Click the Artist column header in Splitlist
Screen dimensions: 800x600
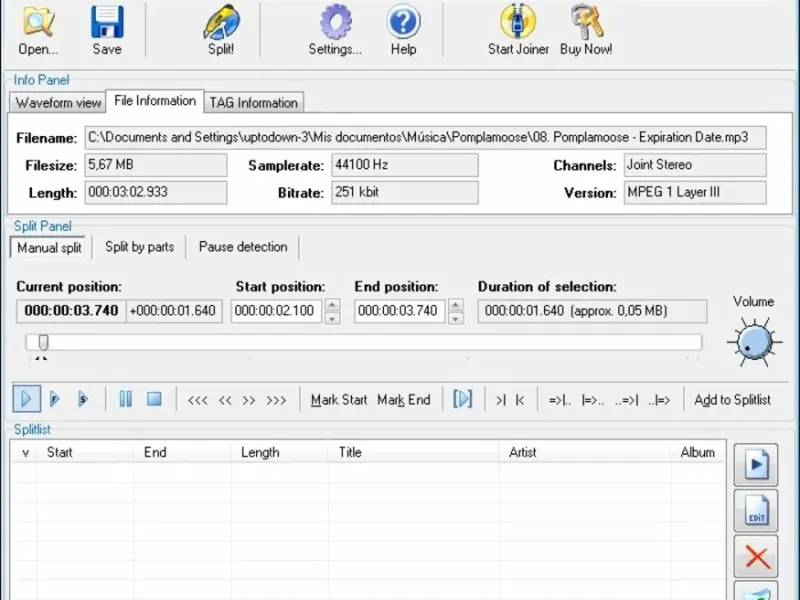point(585,453)
